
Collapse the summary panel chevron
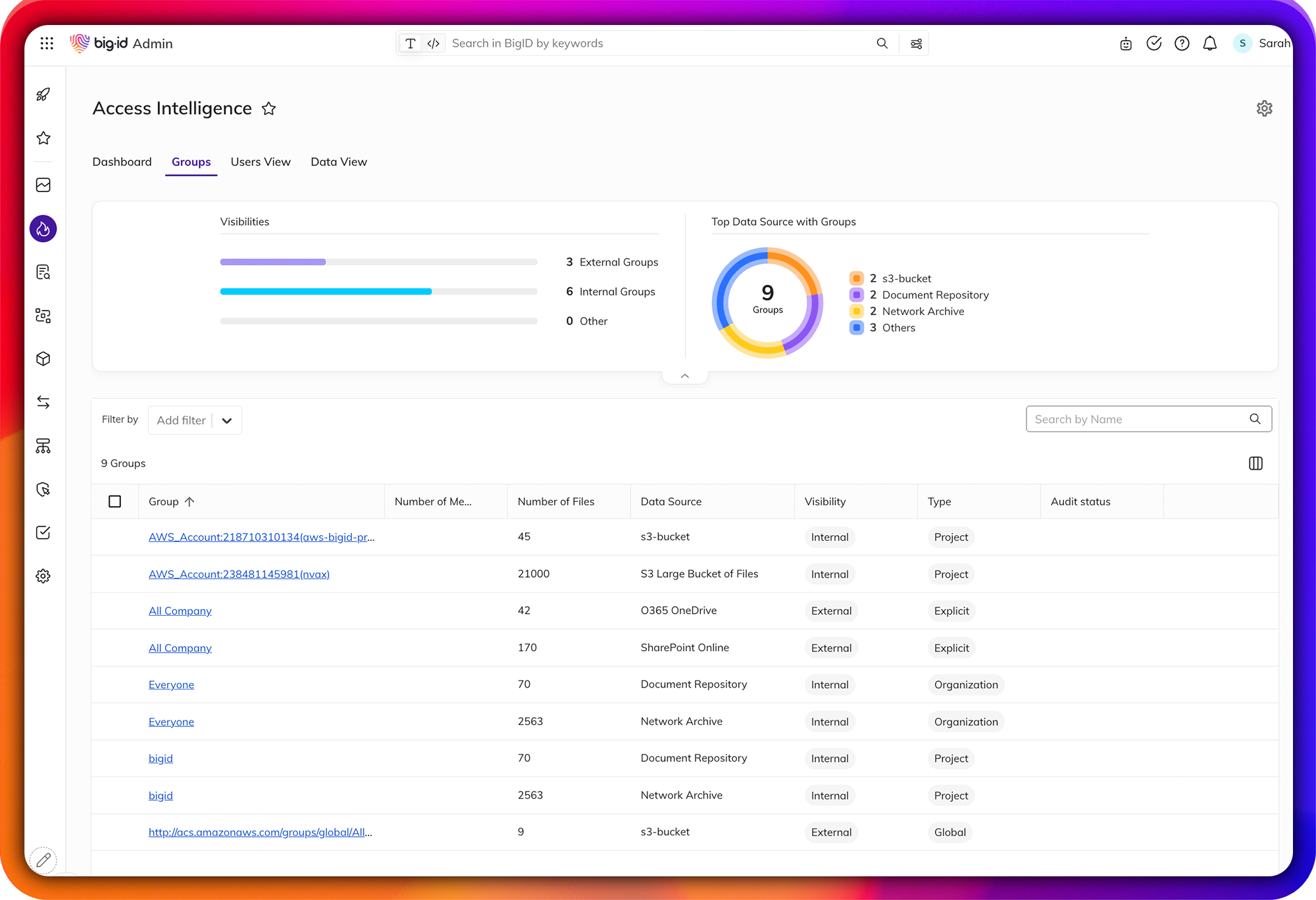pos(685,376)
